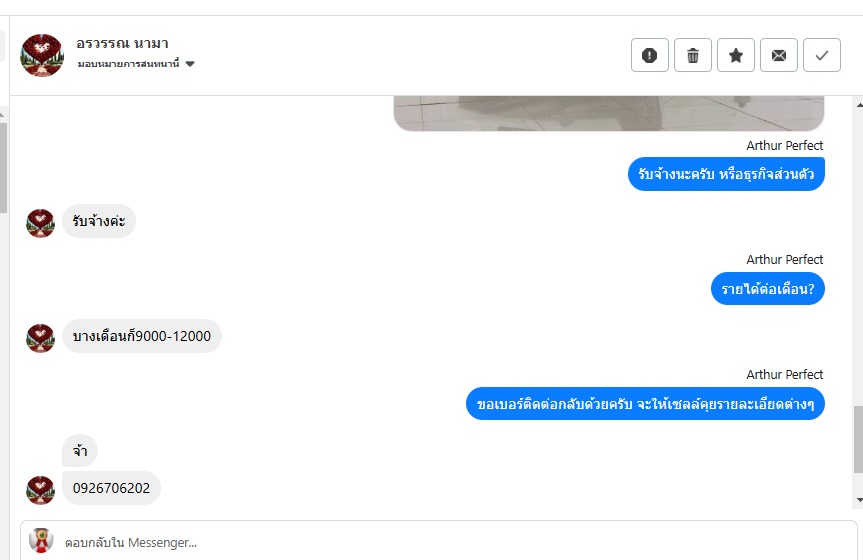
Task: Click the conversation scrollbar down arrow
Action: click(x=859, y=500)
